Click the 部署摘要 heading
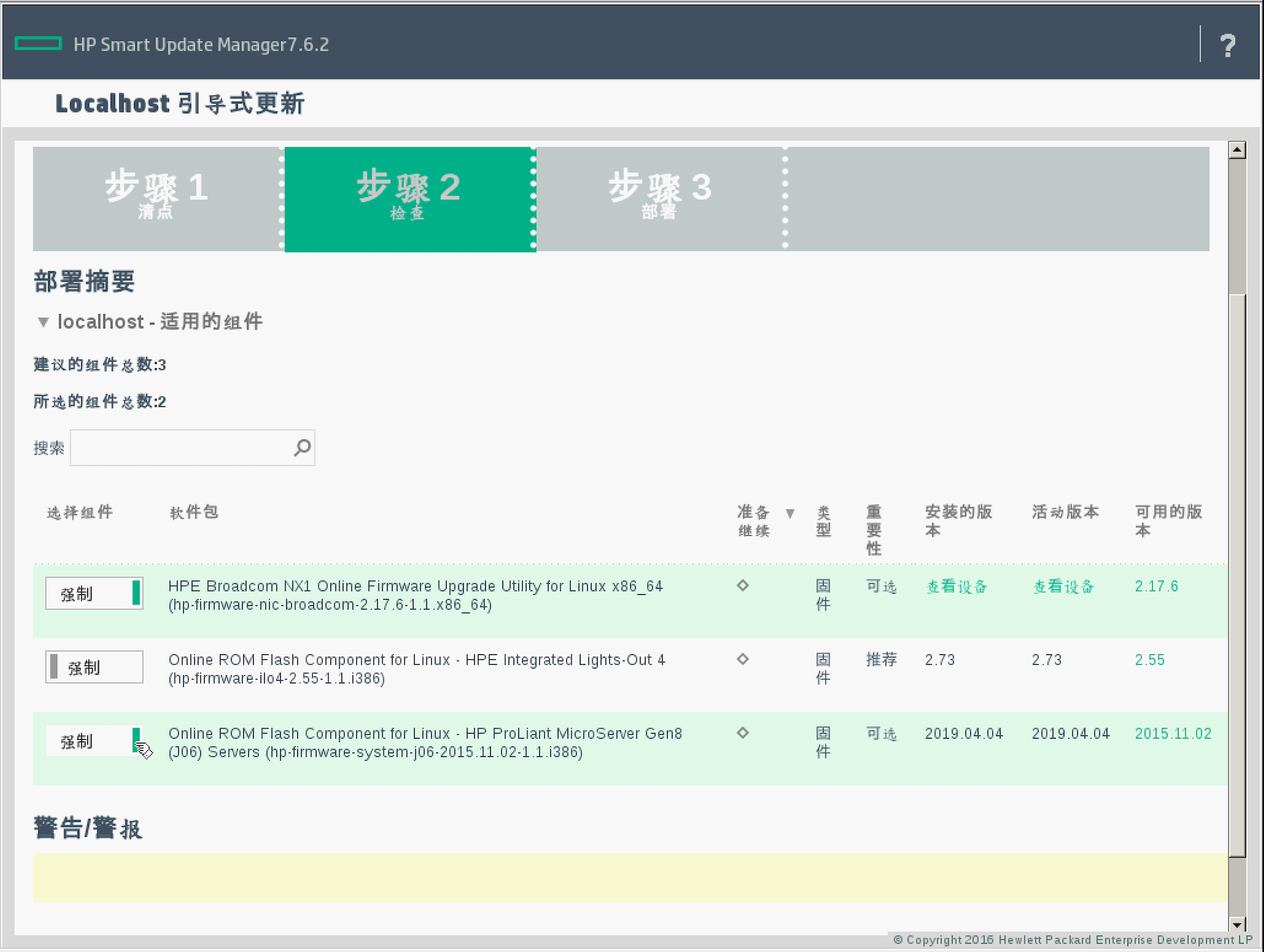 84,281
